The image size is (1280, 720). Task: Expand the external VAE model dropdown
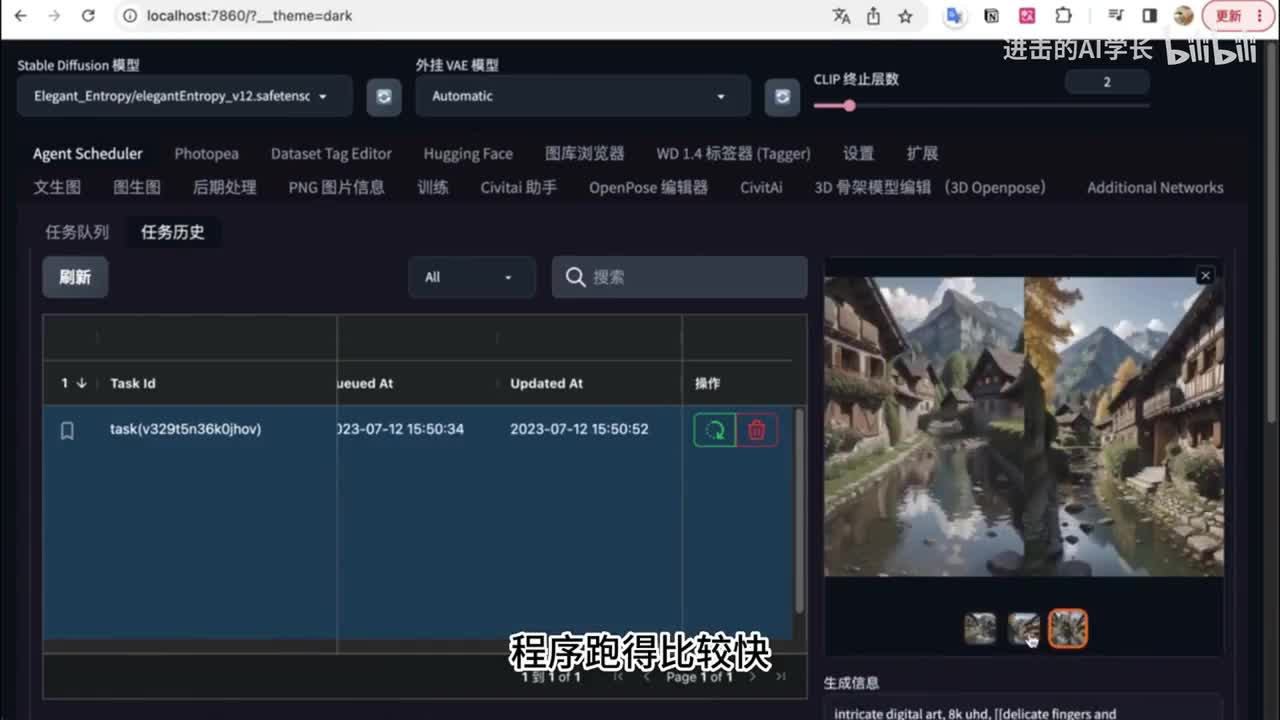pyautogui.click(x=582, y=96)
